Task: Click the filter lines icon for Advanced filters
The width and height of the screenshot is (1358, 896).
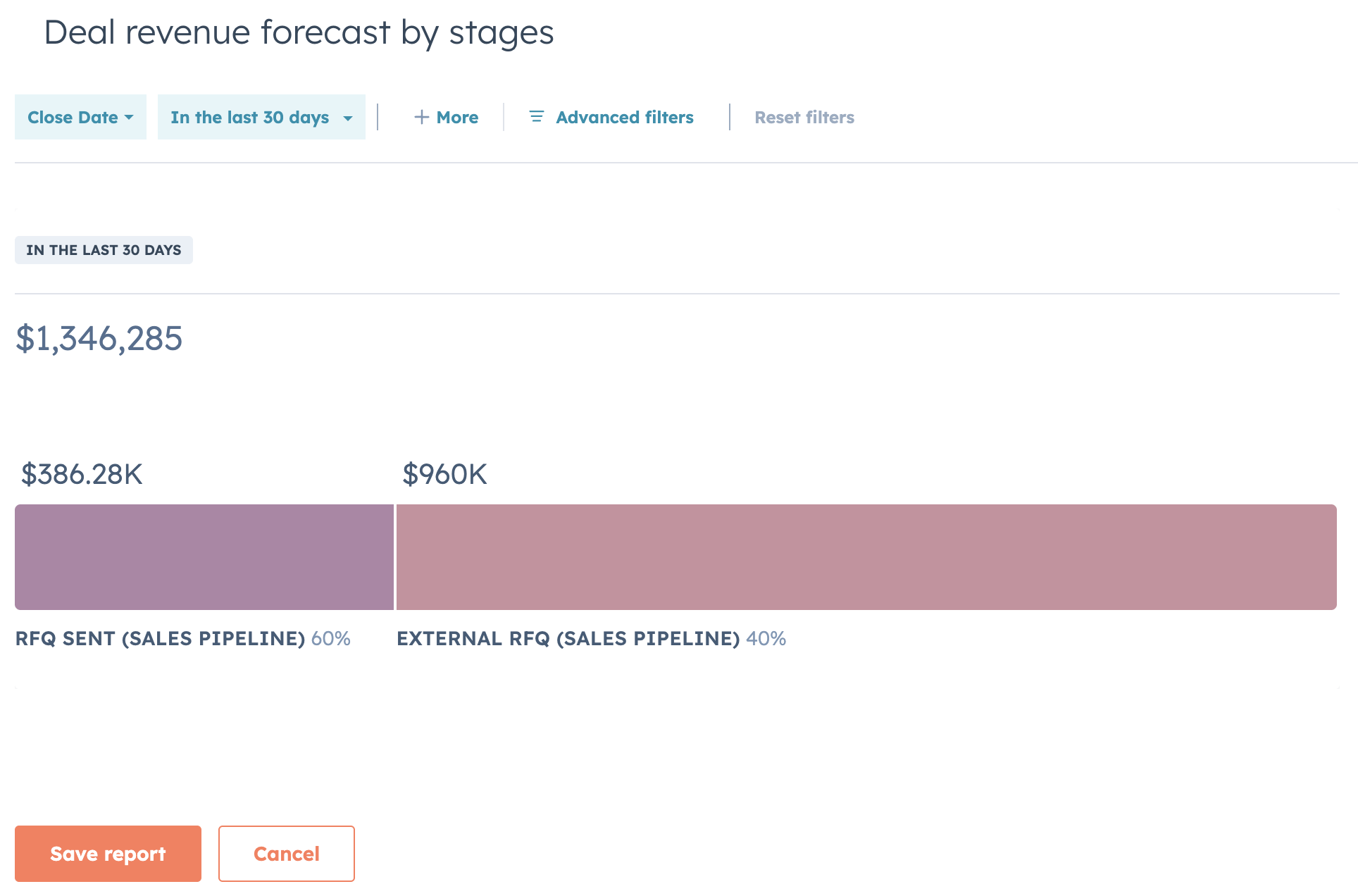Action: [x=537, y=117]
